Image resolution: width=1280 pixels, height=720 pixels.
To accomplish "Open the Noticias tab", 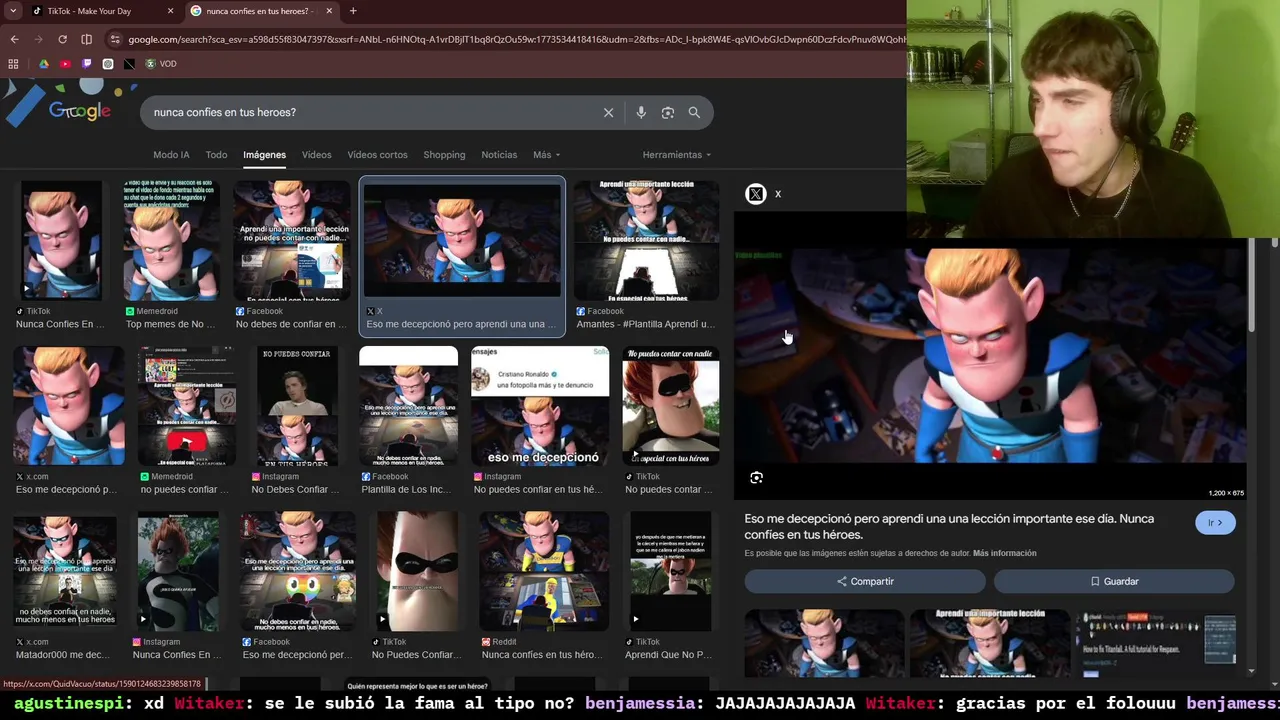I will tap(499, 155).
